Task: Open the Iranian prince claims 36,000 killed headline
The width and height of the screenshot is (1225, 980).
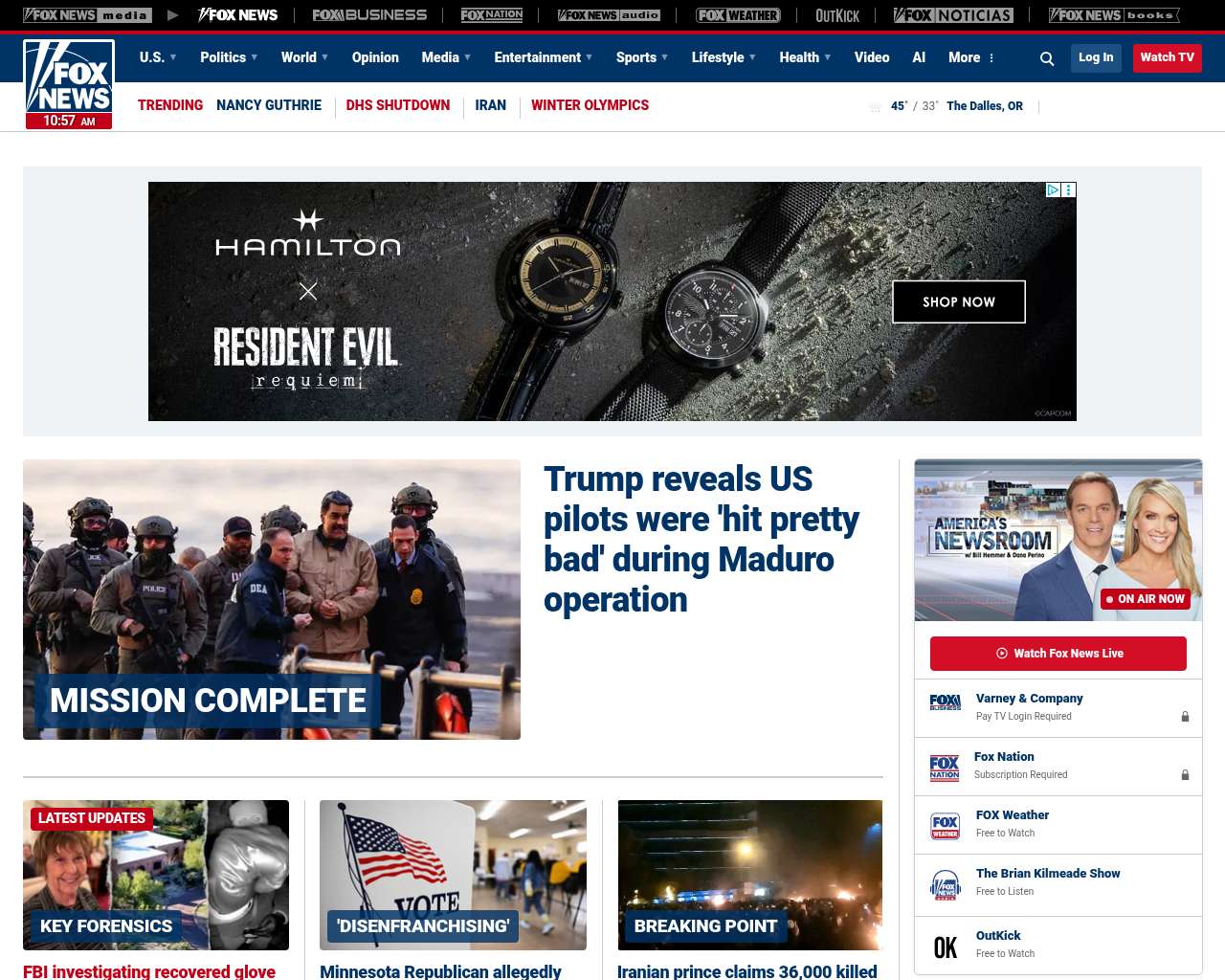Action: 747,971
